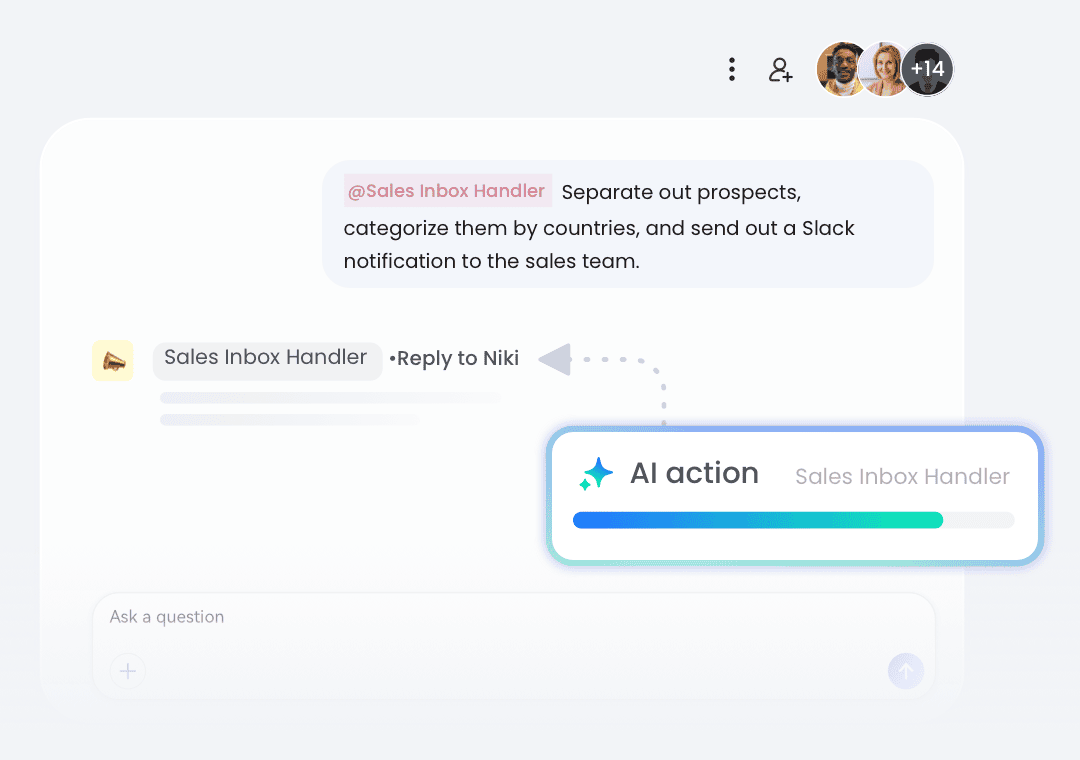The height and width of the screenshot is (760, 1080).
Task: Select the first user avatar with glasses
Action: (841, 69)
